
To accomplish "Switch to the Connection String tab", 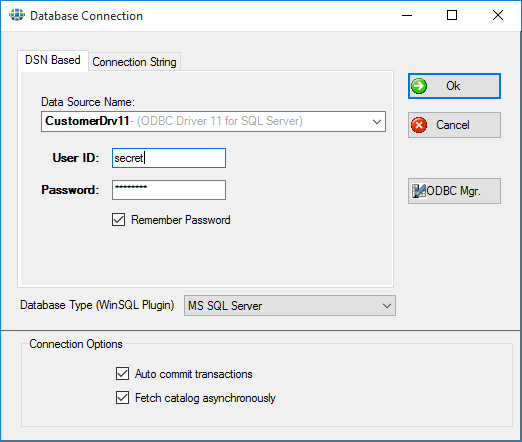I will coord(134,62).
